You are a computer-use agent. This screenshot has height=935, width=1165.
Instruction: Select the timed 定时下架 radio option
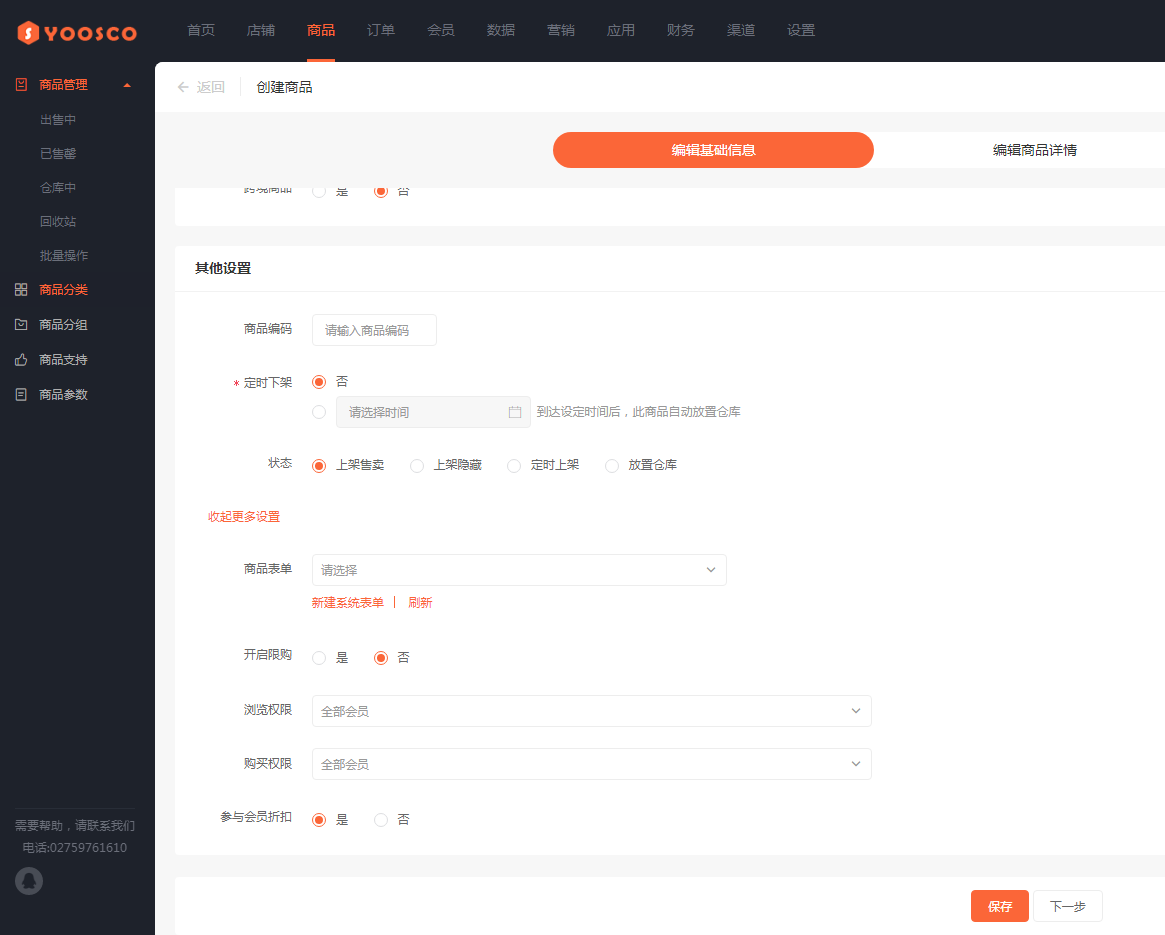point(319,412)
